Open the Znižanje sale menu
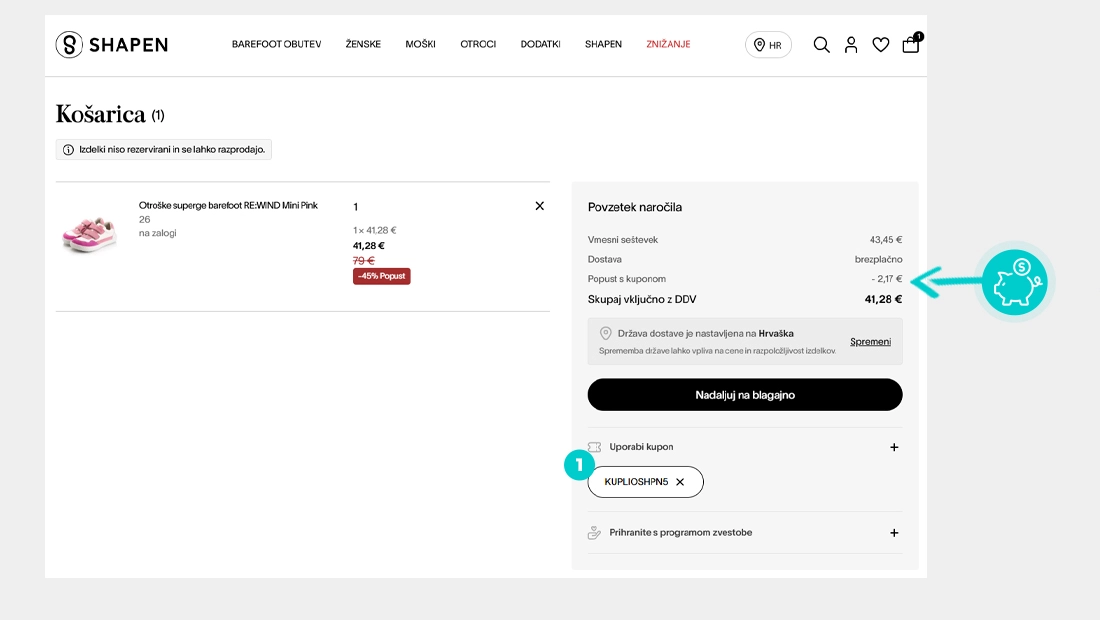 [x=668, y=44]
